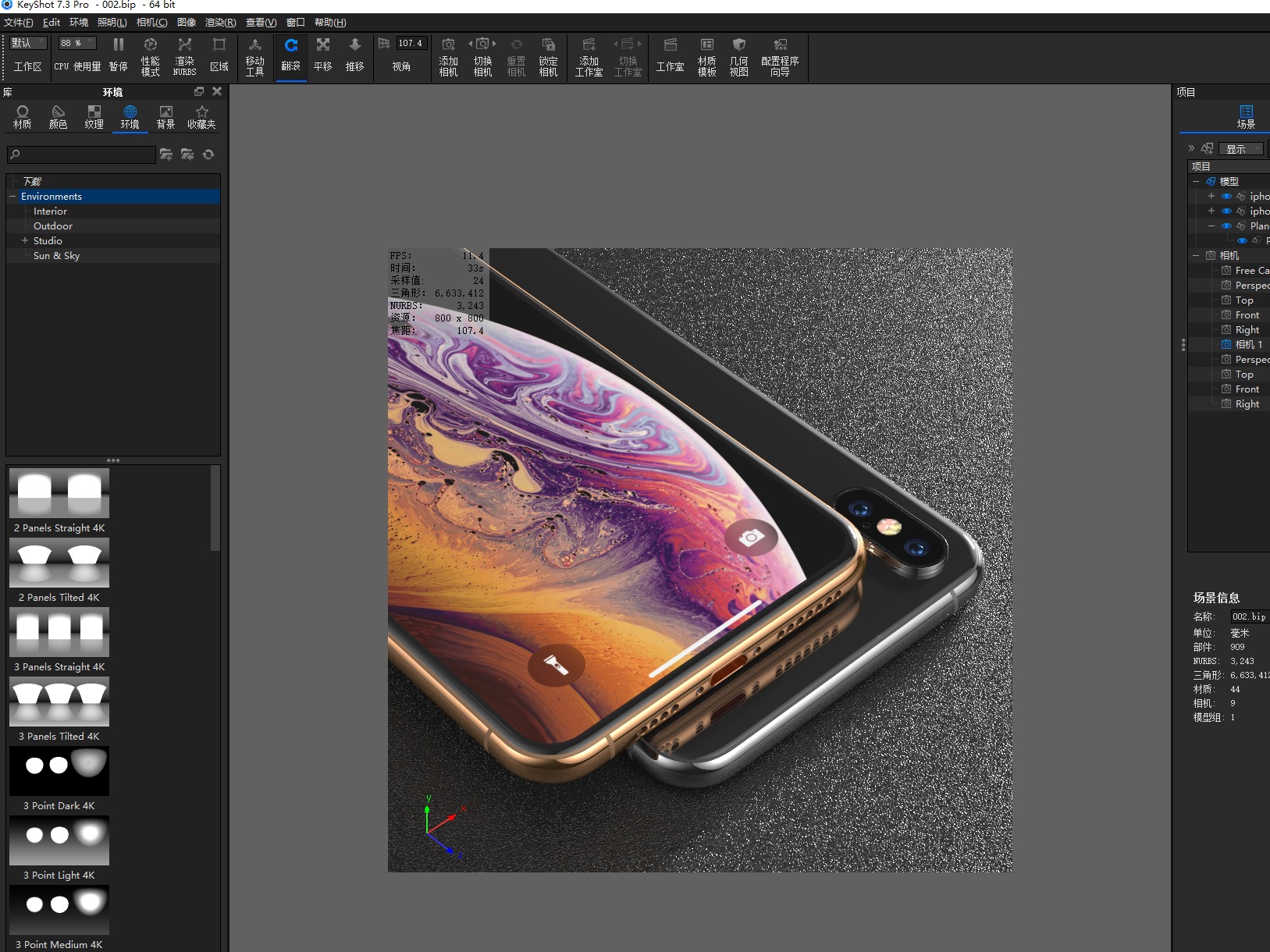Toggle visibility of the first iphone model
Image resolution: width=1270 pixels, height=952 pixels.
pos(1226,196)
